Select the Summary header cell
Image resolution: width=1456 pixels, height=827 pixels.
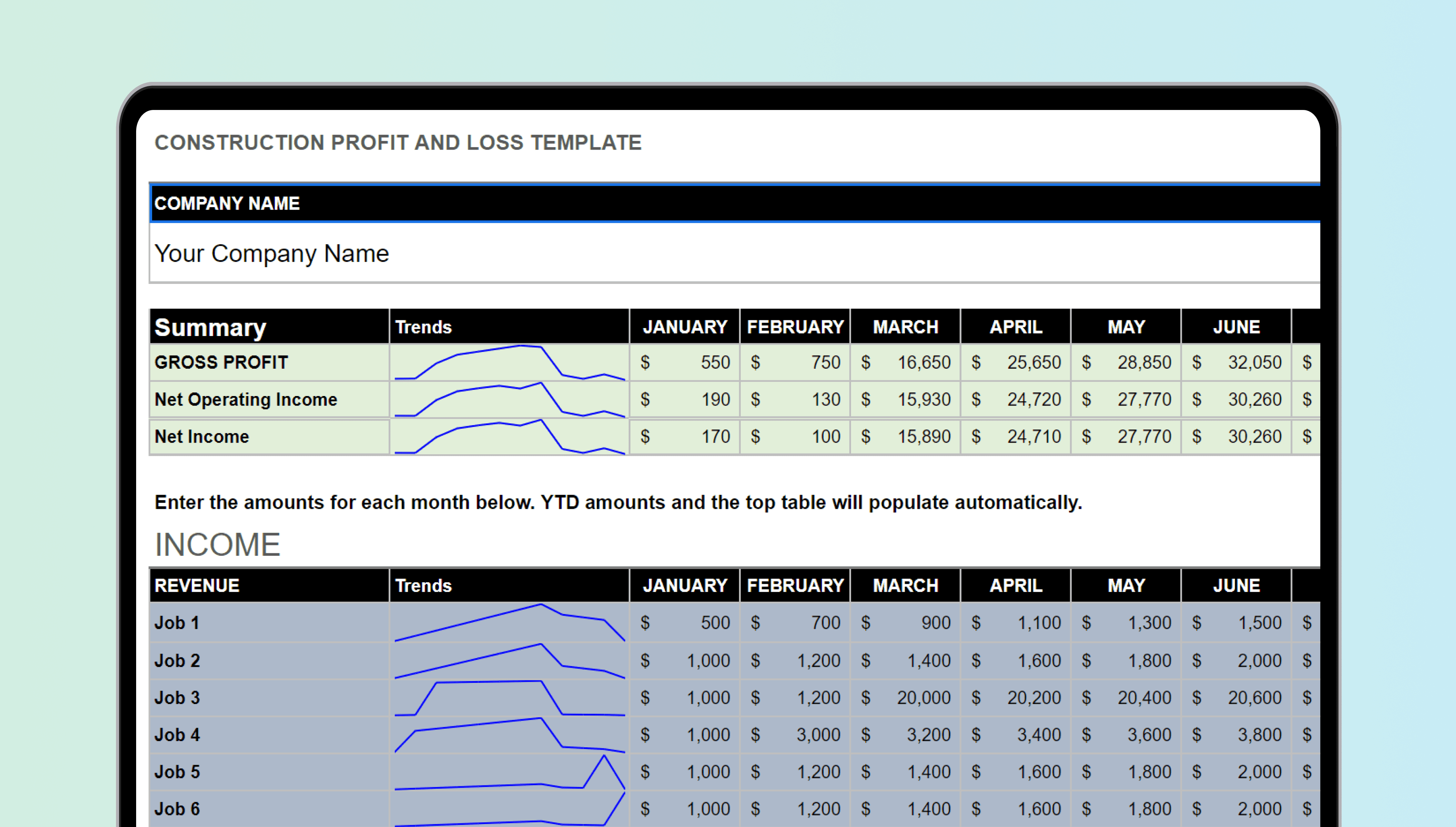click(x=270, y=327)
